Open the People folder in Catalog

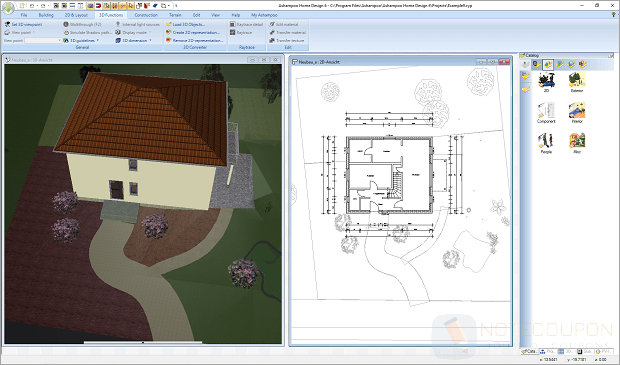point(546,143)
